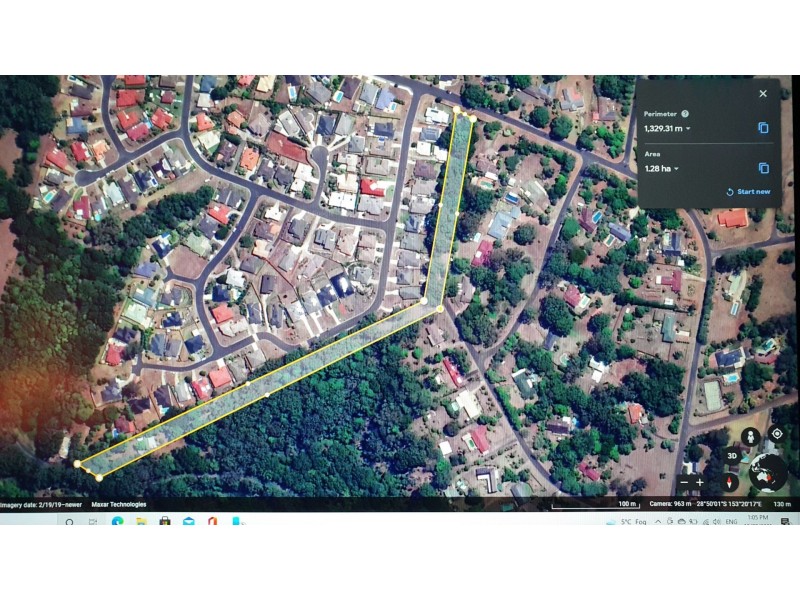Image resolution: width=800 pixels, height=600 pixels.
Task: Copy the area measurement value
Action: [x=763, y=168]
